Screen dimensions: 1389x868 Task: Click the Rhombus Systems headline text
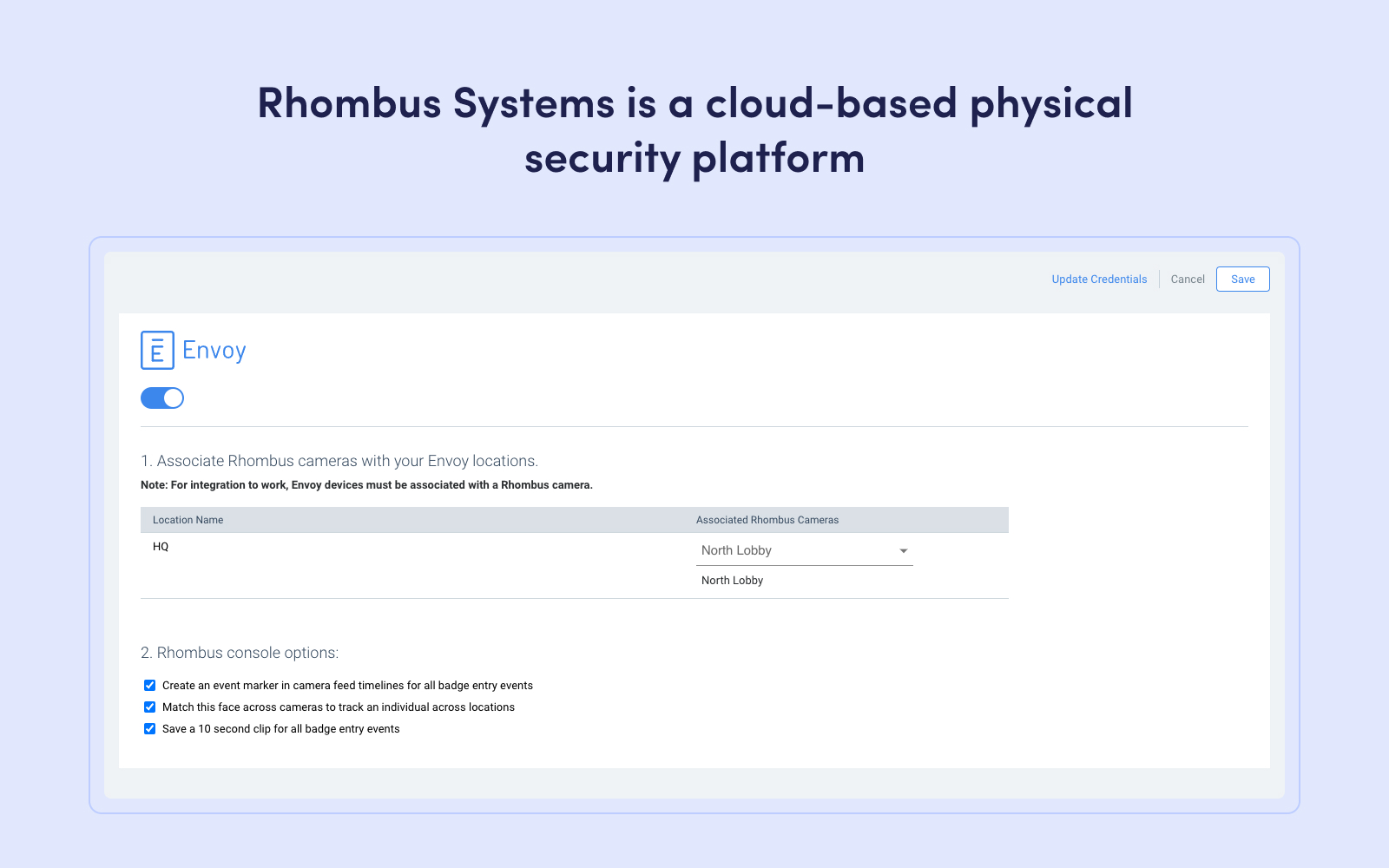pos(694,130)
